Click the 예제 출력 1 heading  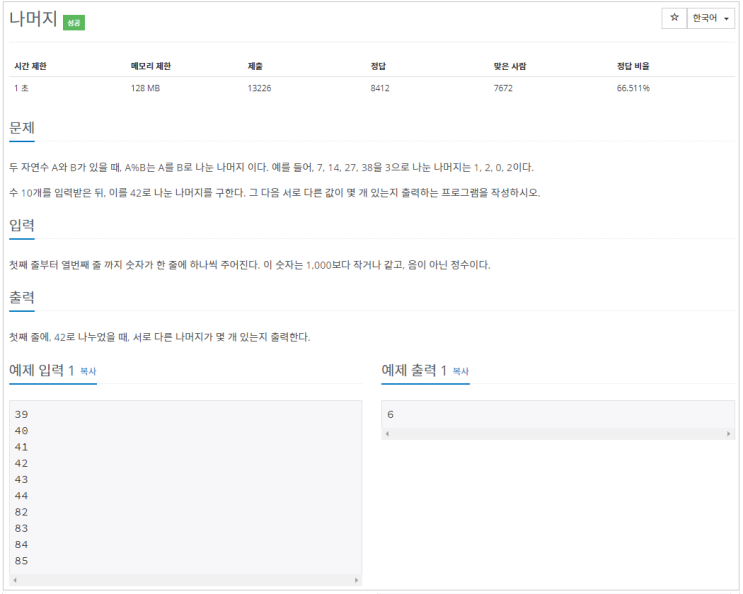[x=414, y=370]
